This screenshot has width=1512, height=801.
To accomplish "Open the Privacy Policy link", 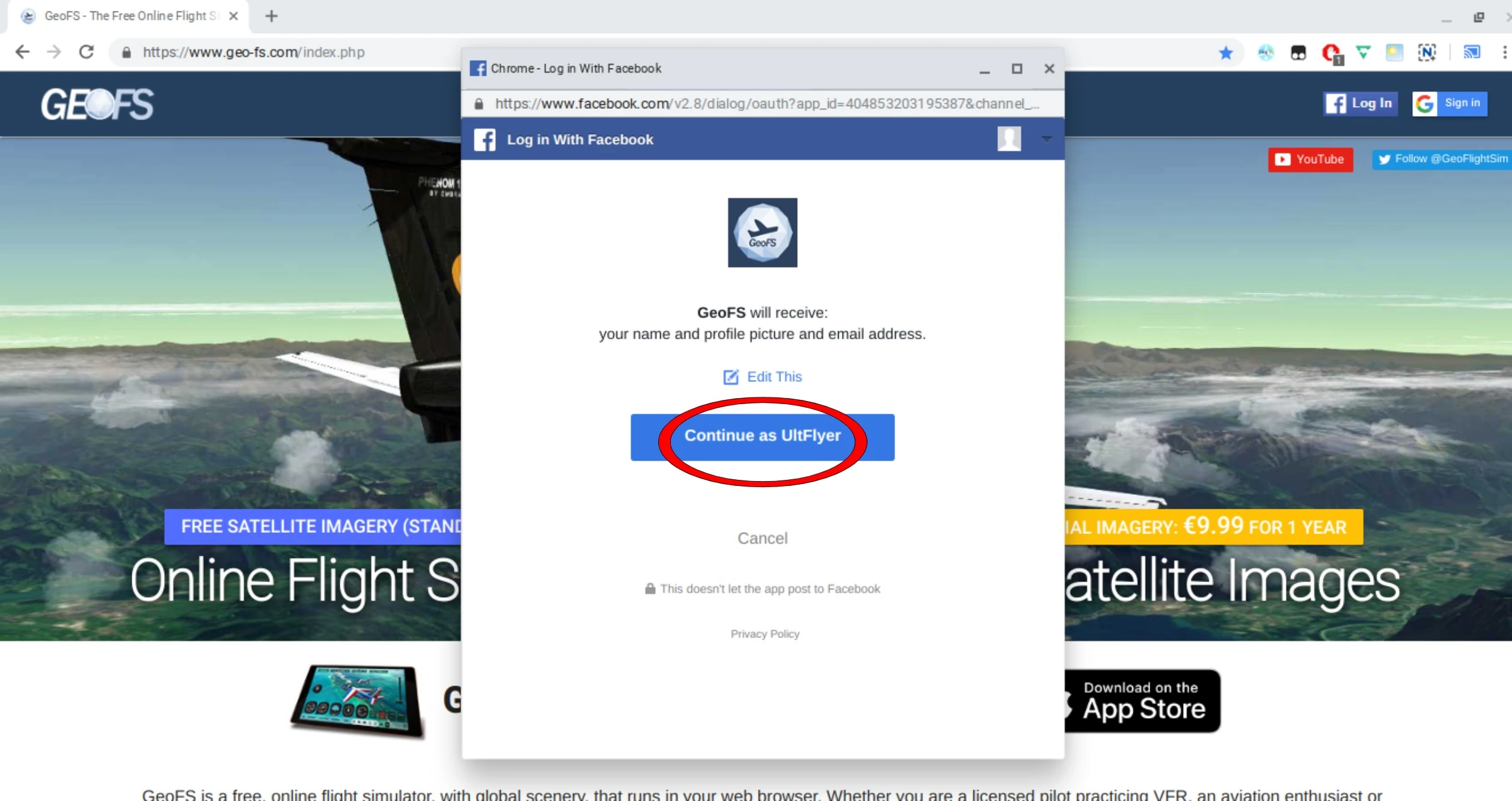I will (x=765, y=634).
